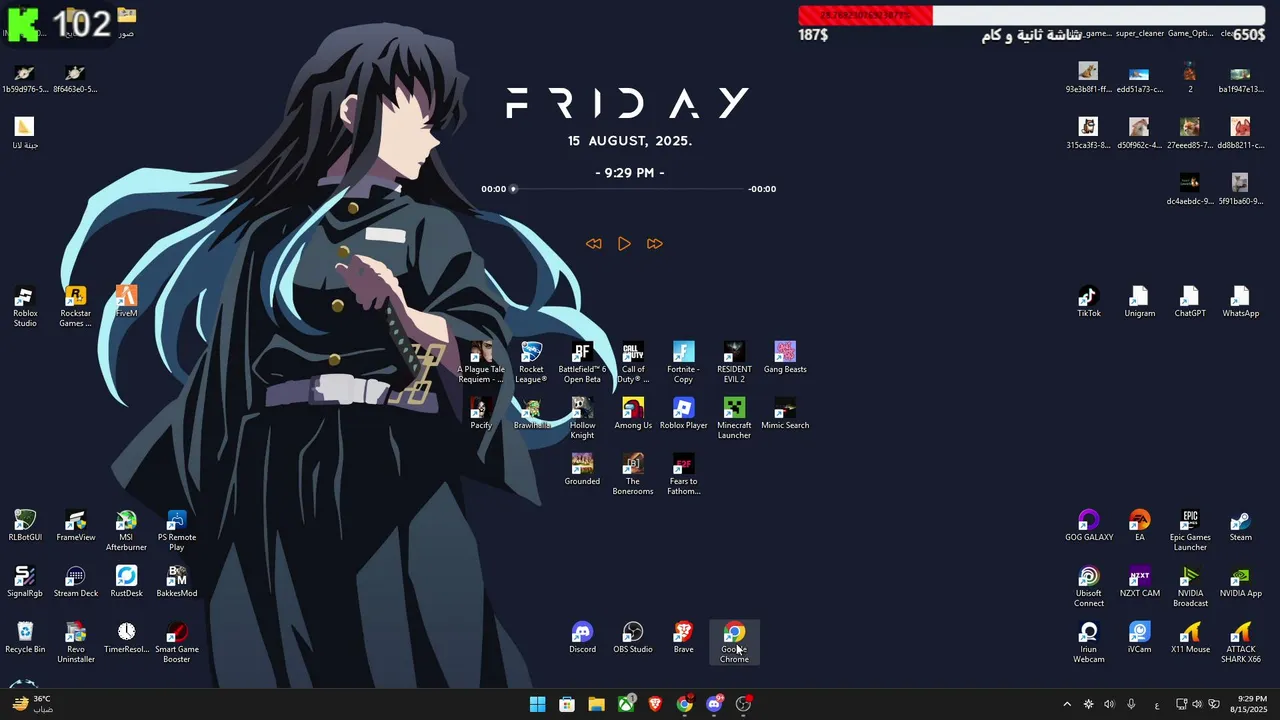This screenshot has width=1280, height=720.
Task: Open the Fears to Fathom icon
Action: 683,475
